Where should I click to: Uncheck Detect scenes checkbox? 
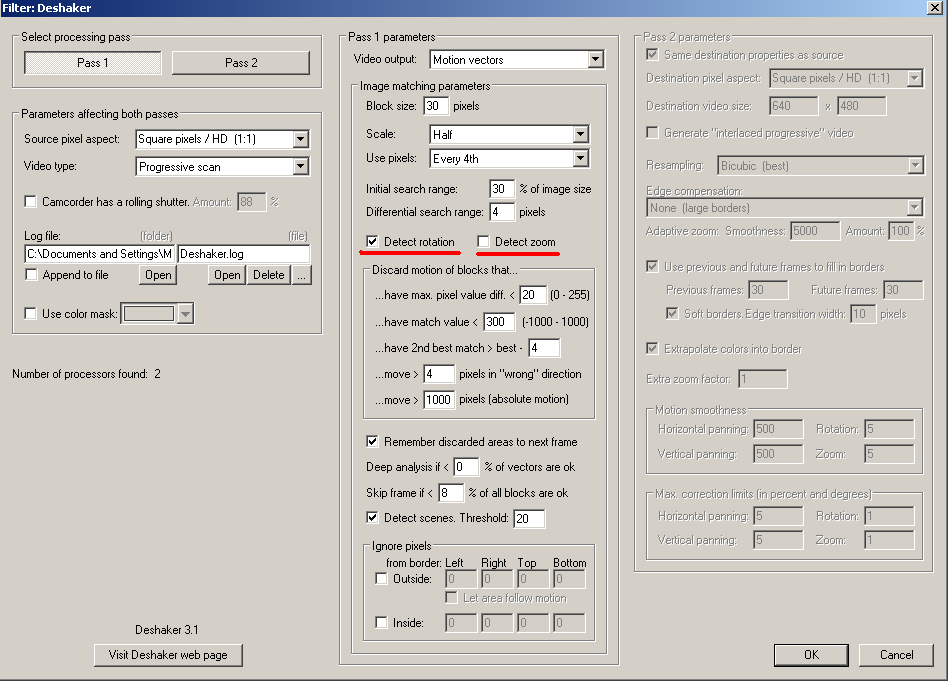372,518
